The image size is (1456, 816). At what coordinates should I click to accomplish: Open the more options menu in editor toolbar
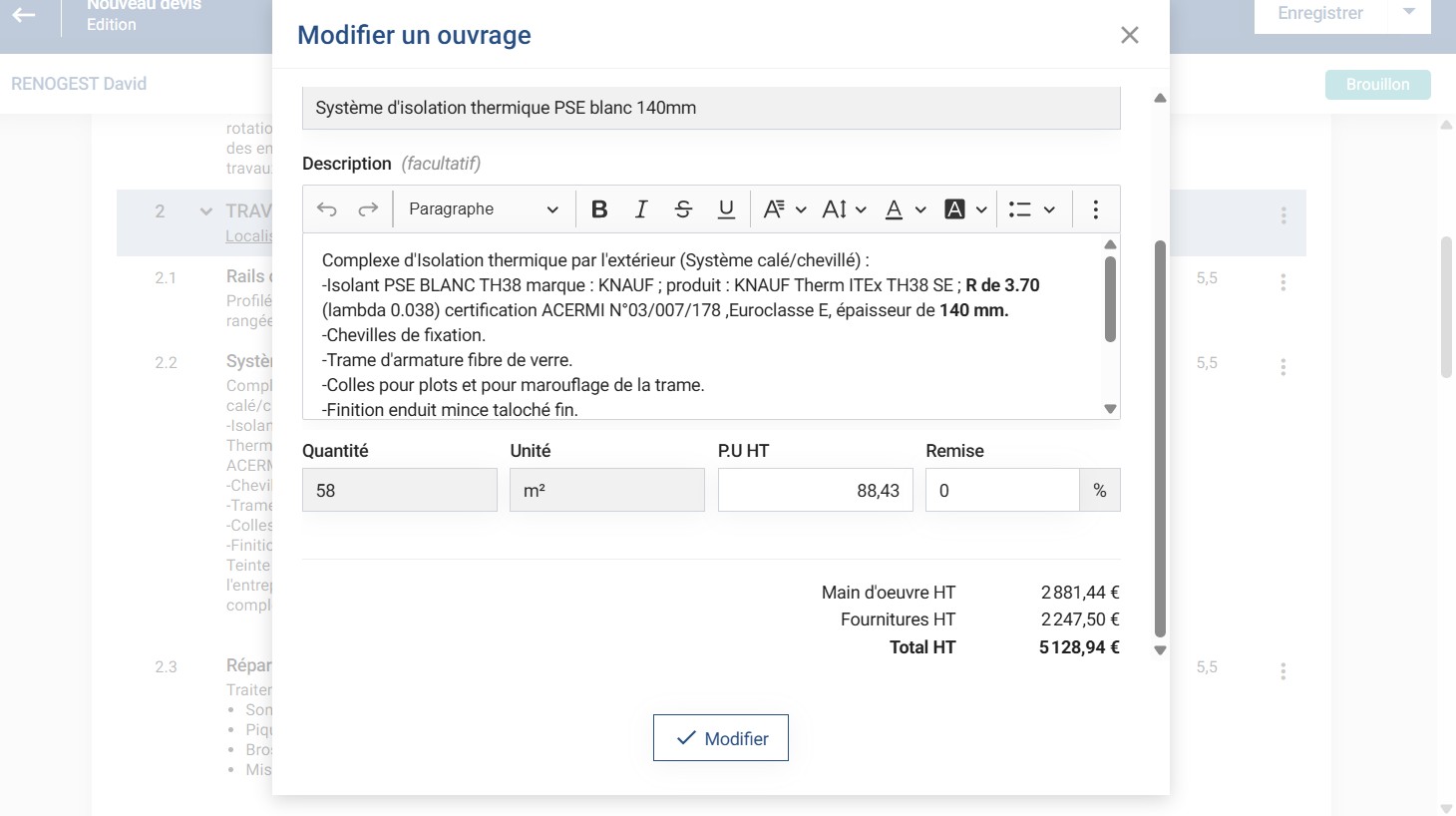1095,209
